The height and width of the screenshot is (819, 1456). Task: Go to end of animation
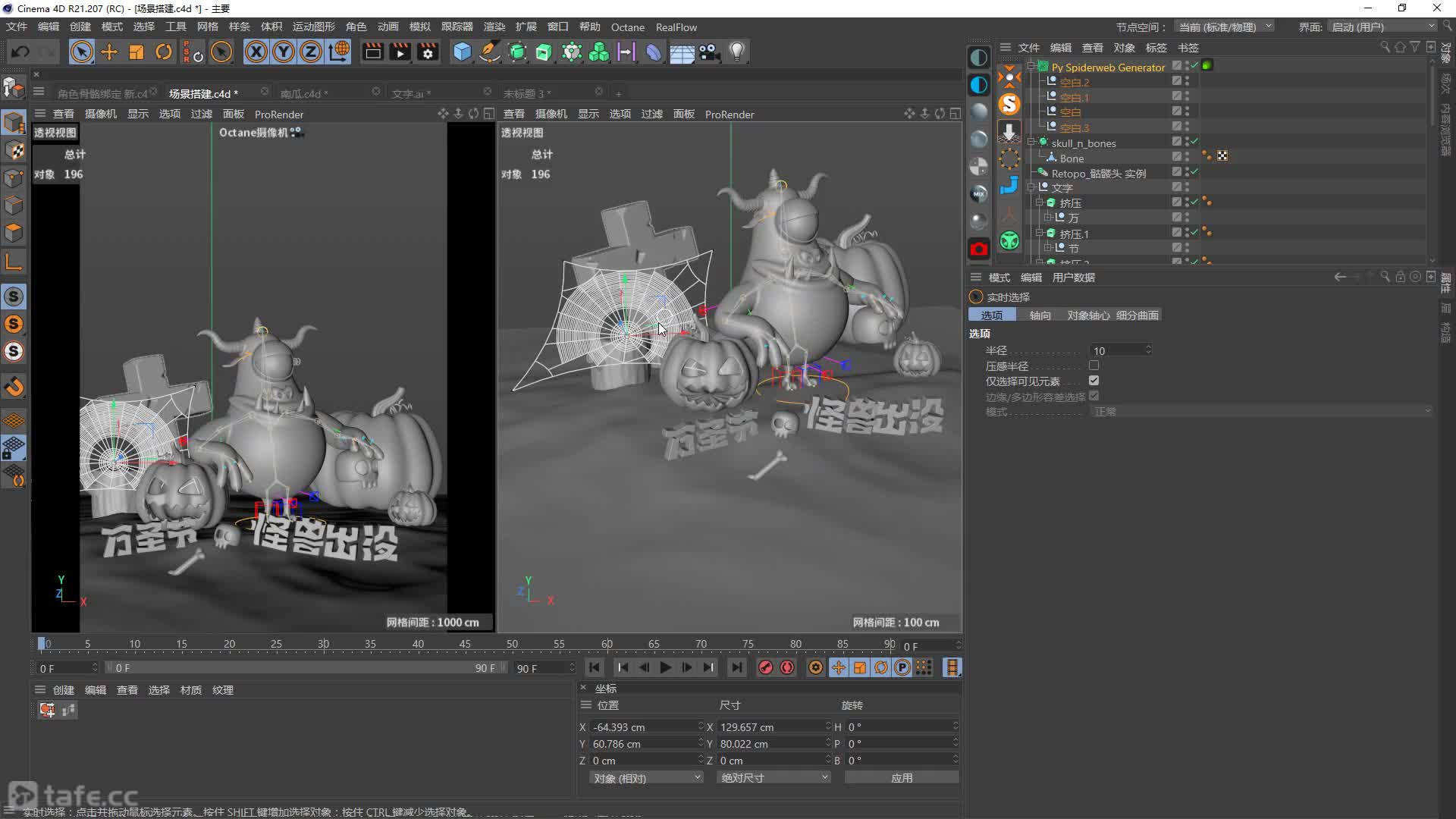[736, 667]
